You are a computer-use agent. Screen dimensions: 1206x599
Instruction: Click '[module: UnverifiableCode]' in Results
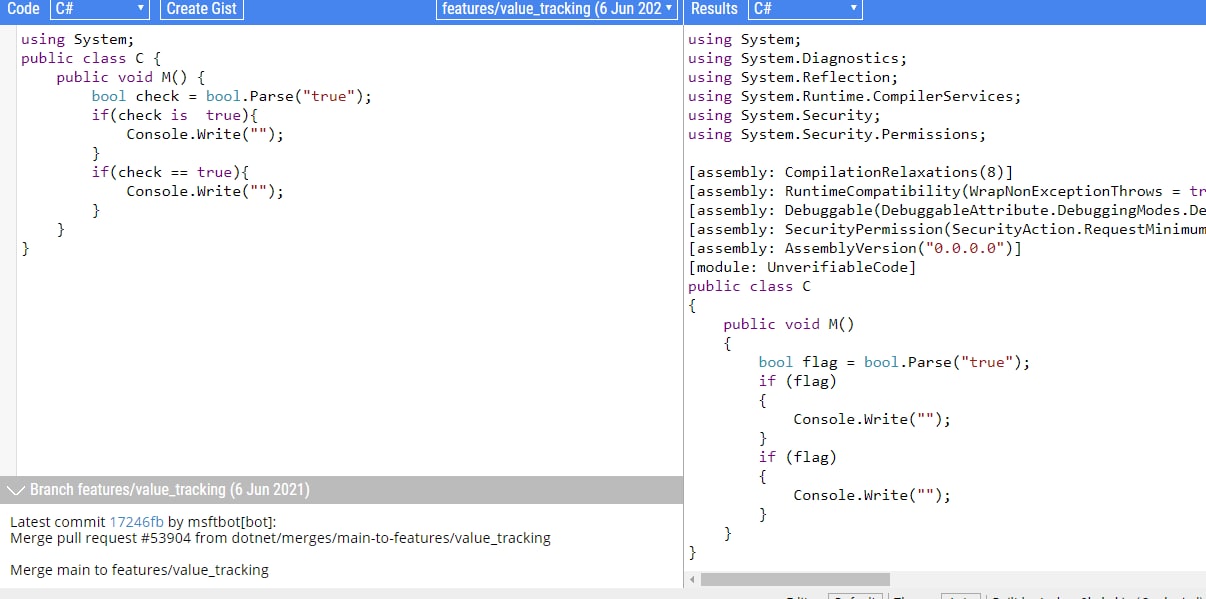point(802,267)
